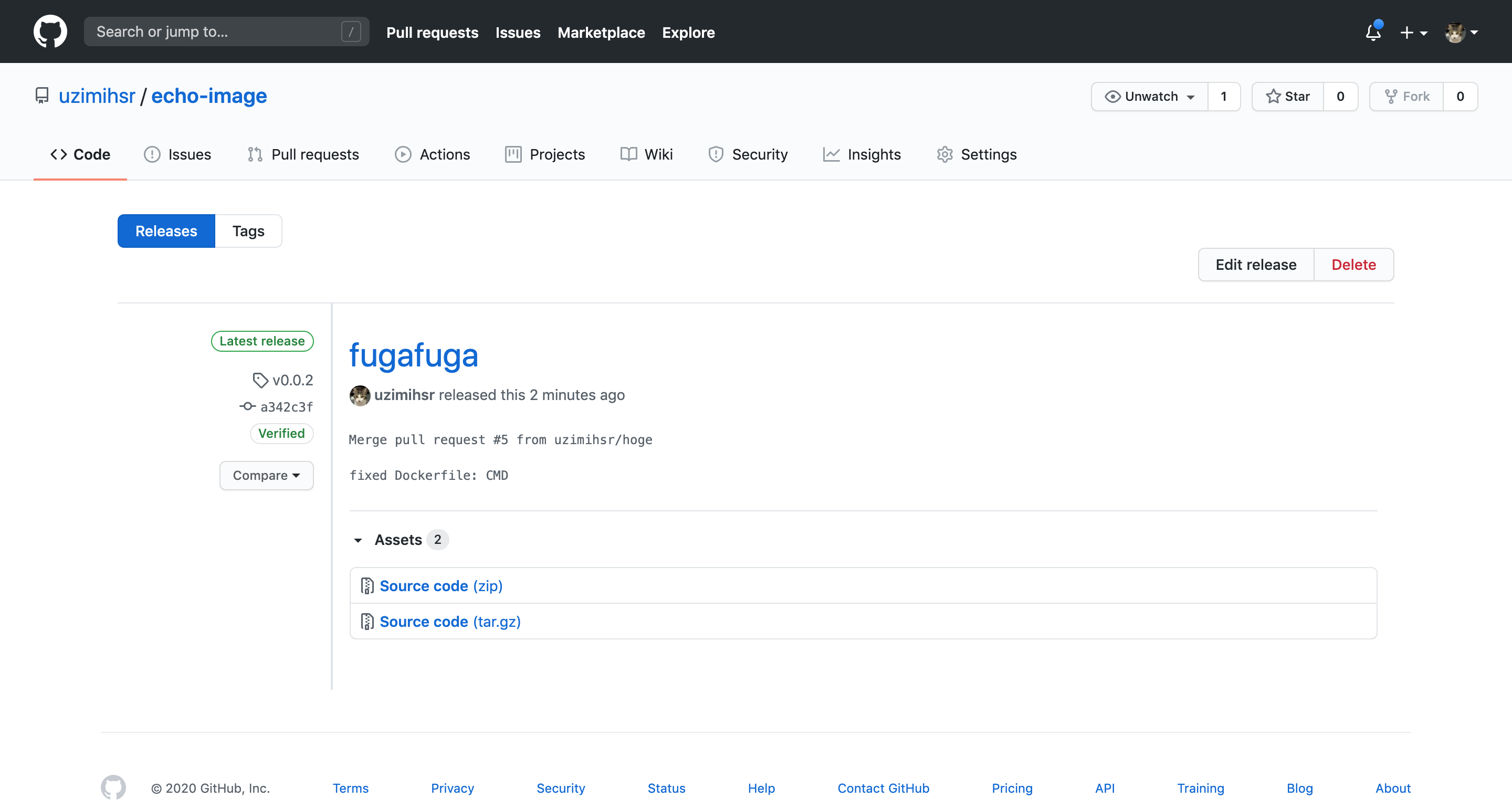Open the uzimihsr owner profile link
Viewport: 1512px width, 809px height.
click(97, 96)
